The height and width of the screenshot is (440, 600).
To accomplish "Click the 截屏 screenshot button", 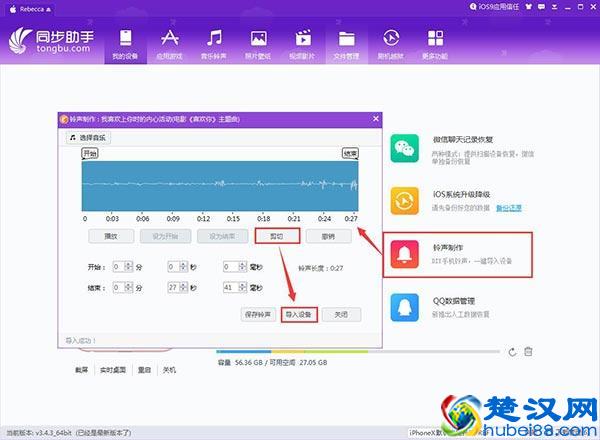I will 82,370.
